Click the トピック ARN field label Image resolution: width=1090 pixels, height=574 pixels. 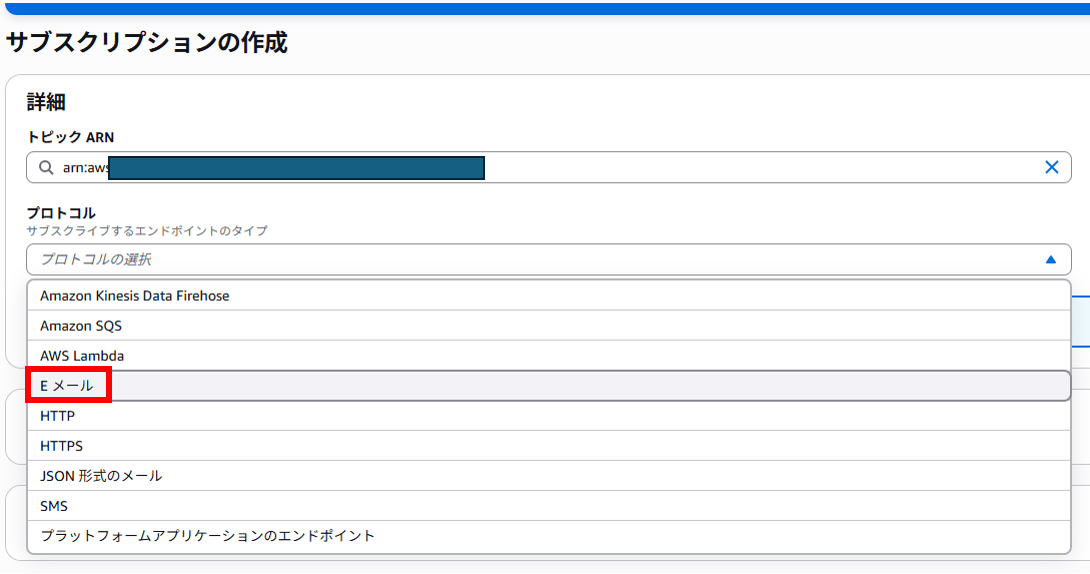70,137
